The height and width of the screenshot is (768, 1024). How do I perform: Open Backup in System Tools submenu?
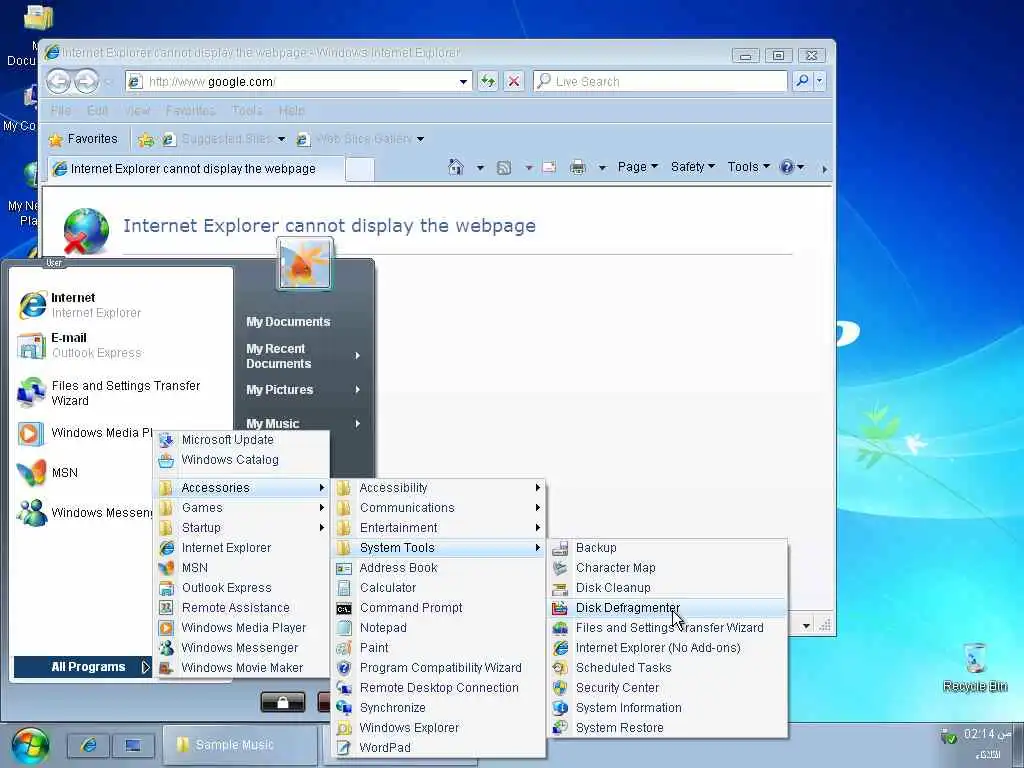pyautogui.click(x=667, y=547)
